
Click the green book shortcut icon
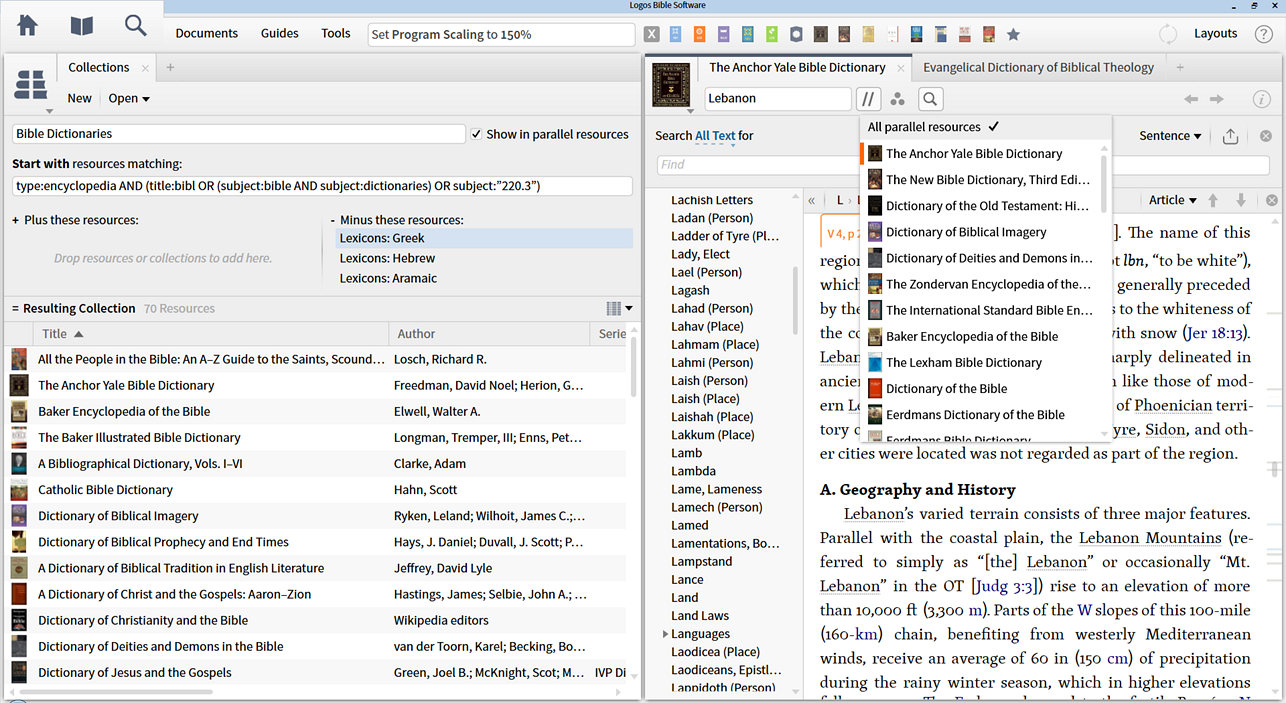(x=772, y=34)
